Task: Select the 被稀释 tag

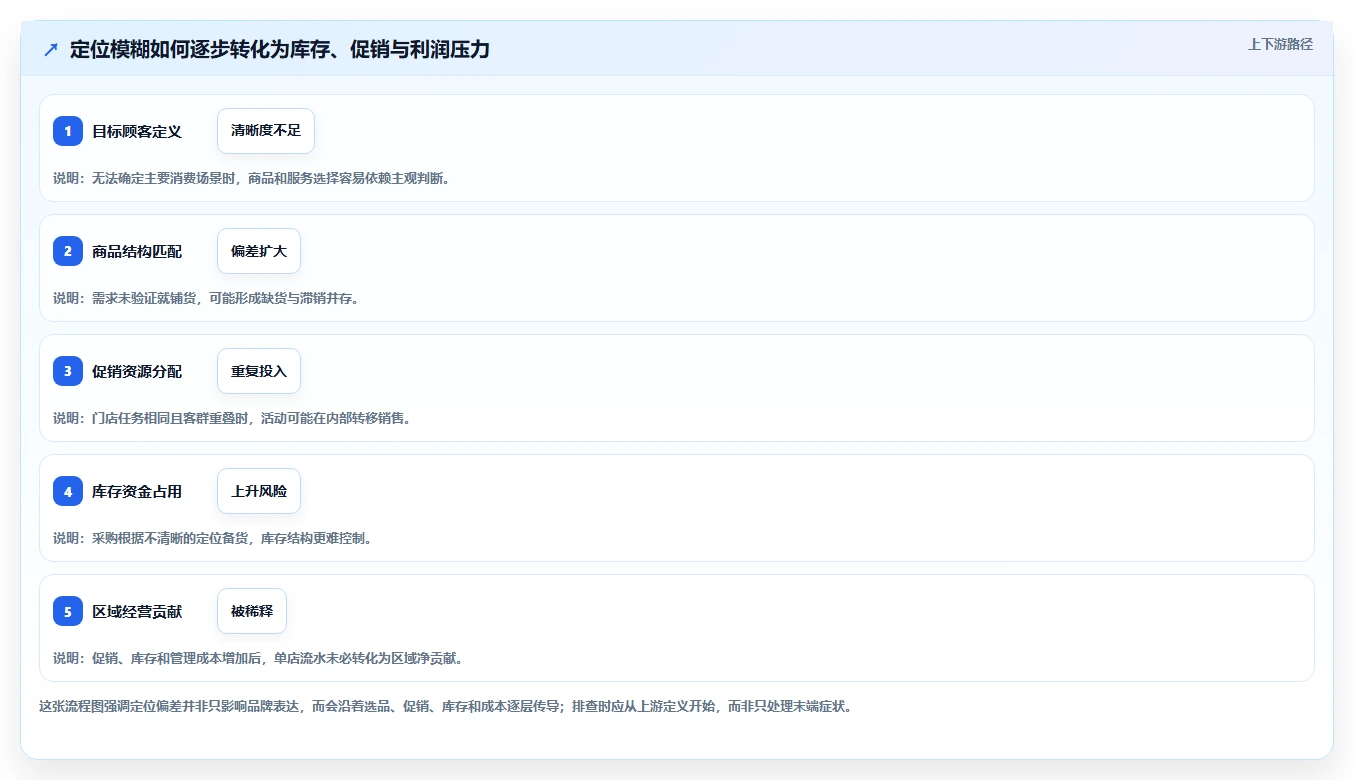Action: tap(252, 611)
